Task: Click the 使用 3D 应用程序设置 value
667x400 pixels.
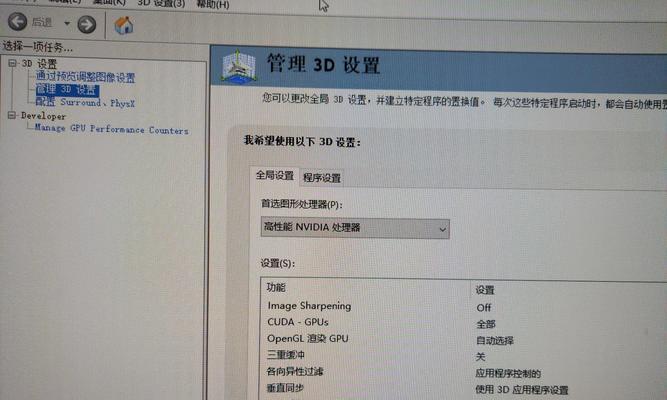Action: point(522,390)
